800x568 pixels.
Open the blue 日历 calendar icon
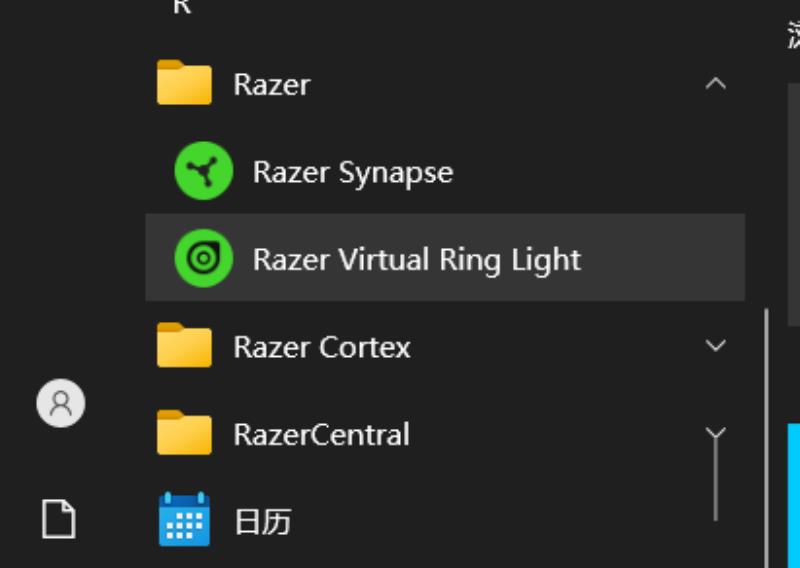coord(184,519)
